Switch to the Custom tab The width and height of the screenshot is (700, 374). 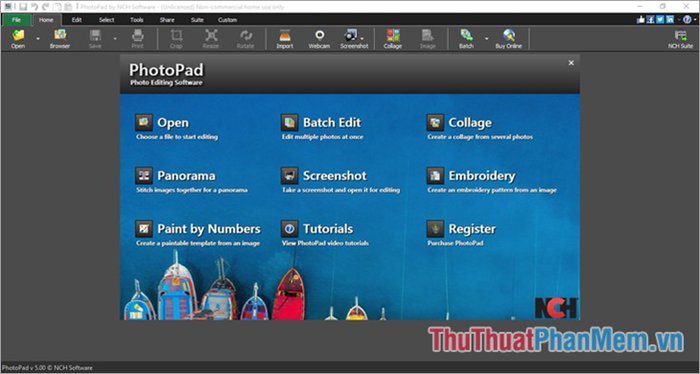click(227, 20)
